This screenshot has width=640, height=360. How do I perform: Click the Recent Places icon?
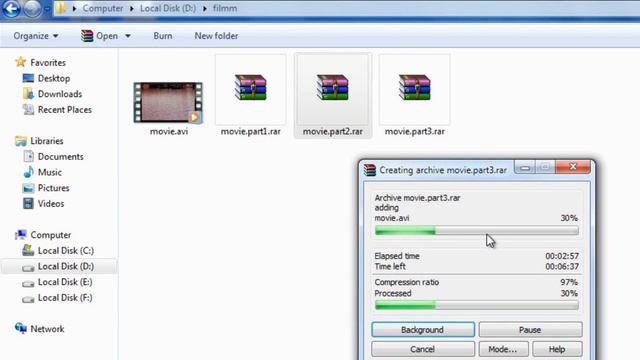28,109
